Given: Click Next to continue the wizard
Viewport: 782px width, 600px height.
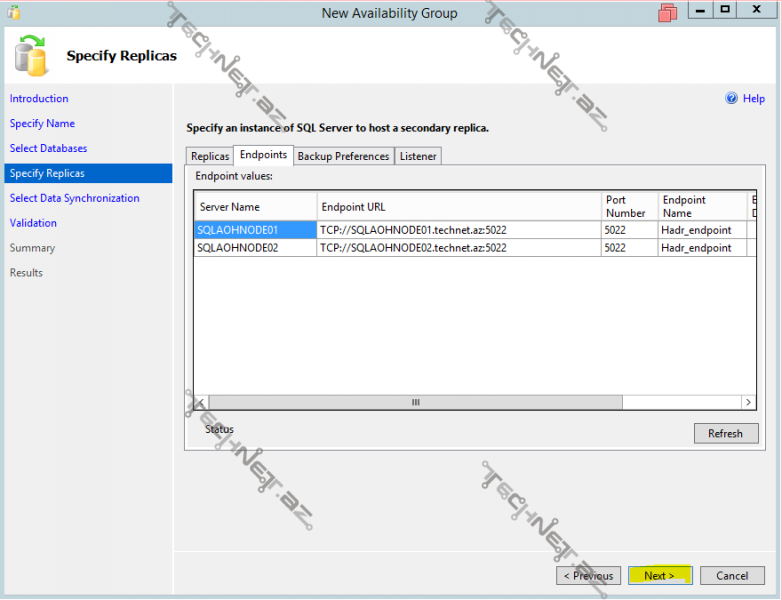Looking at the screenshot, I should coord(659,576).
